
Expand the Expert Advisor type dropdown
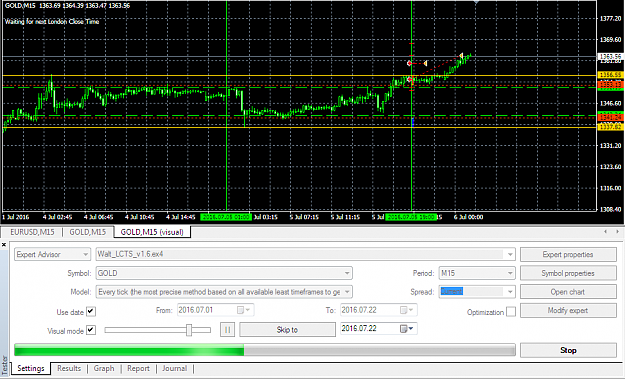[x=85, y=254]
